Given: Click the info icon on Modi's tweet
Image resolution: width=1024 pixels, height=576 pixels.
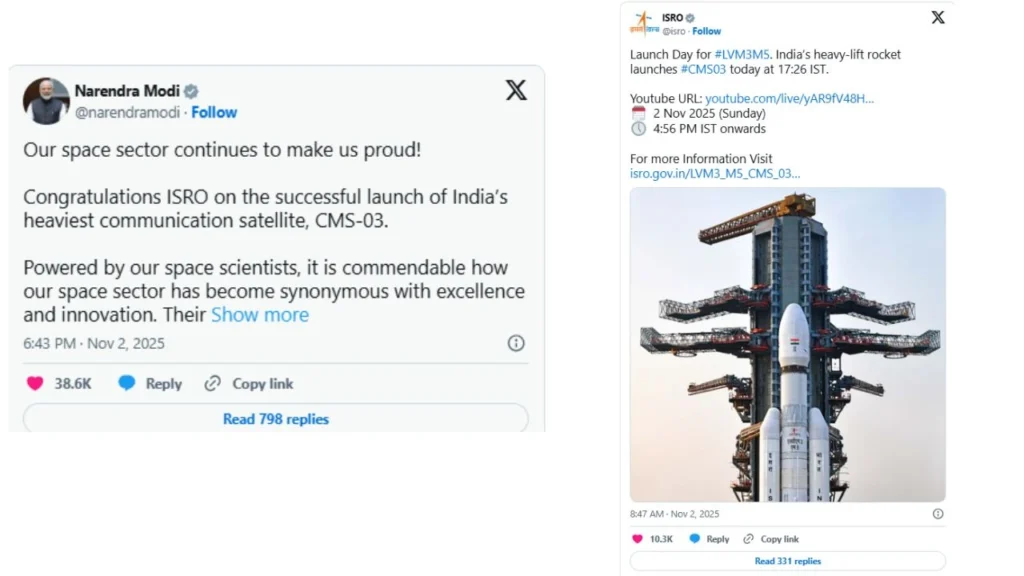Looking at the screenshot, I should [x=515, y=343].
